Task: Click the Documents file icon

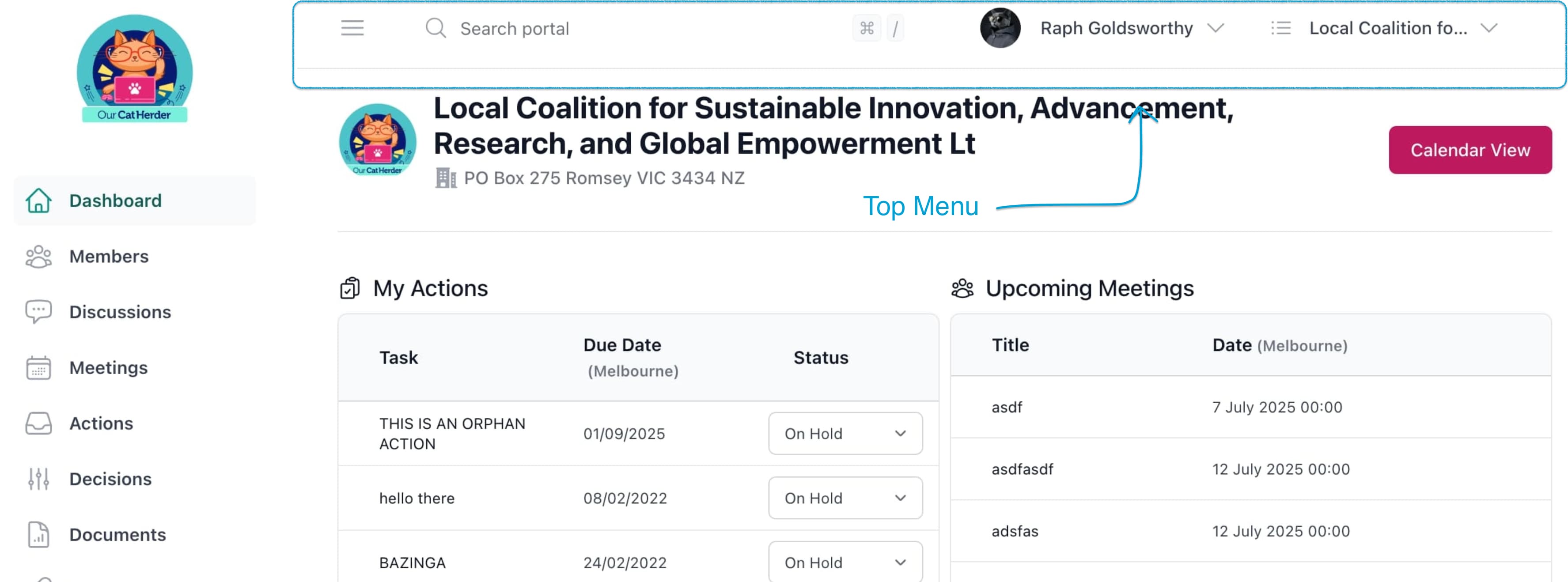Action: 38,534
